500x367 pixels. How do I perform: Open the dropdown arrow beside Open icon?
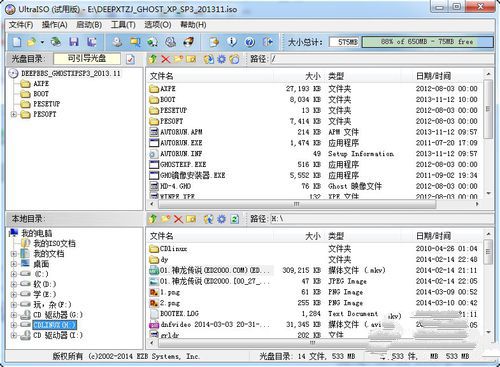42,42
